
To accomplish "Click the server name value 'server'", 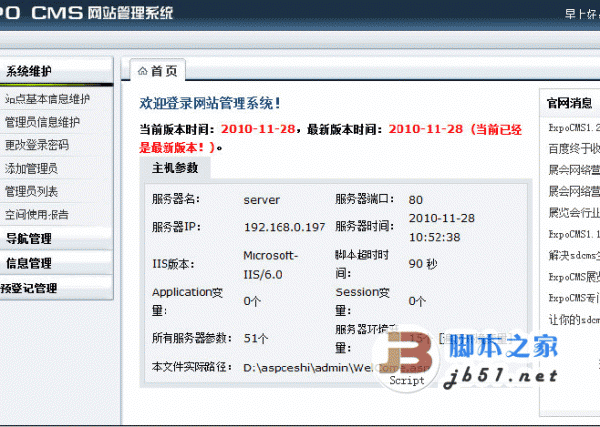I will 262,200.
